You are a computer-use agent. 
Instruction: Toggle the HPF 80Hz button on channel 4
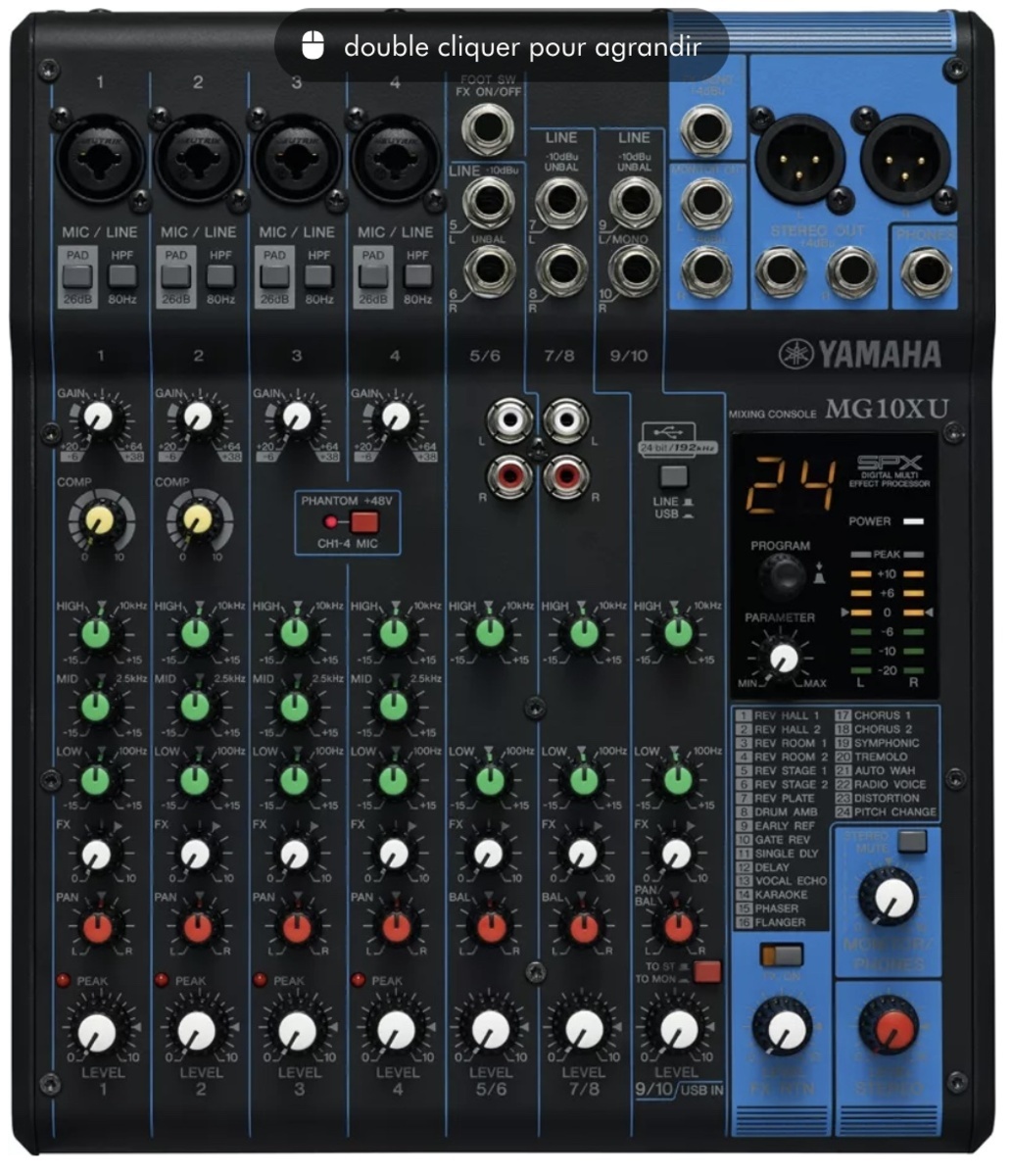417,276
